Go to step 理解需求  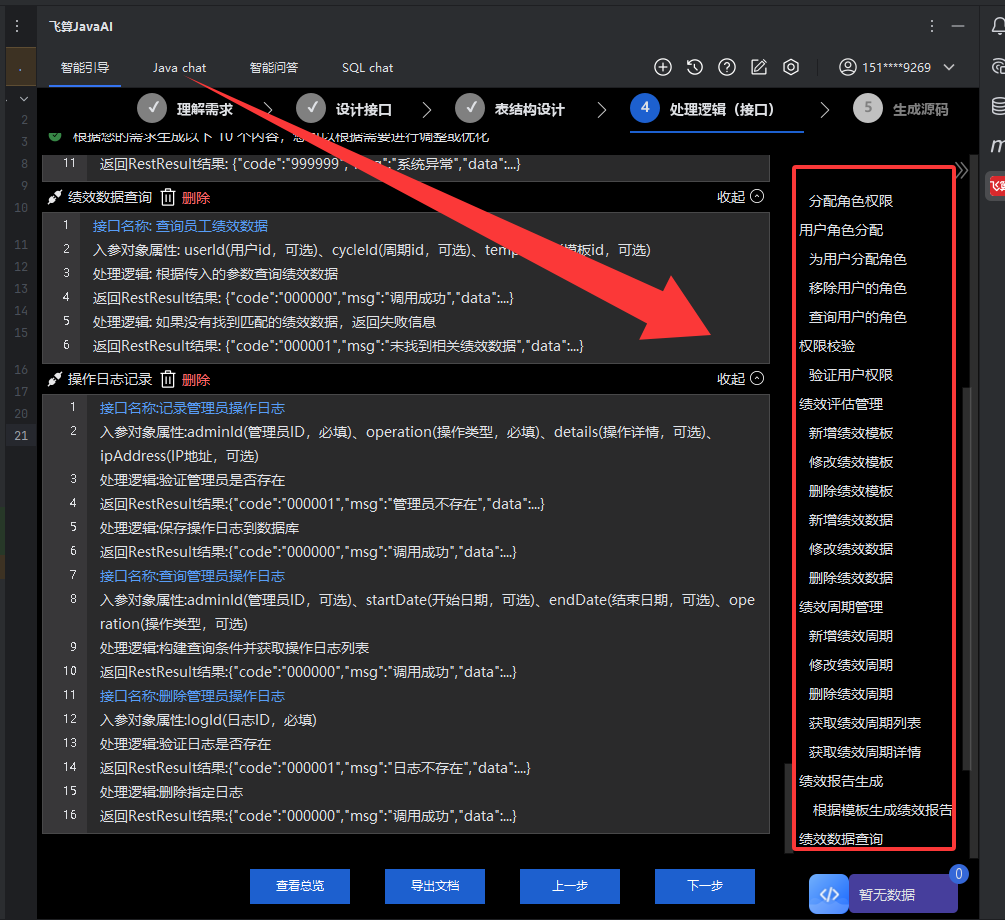185,109
